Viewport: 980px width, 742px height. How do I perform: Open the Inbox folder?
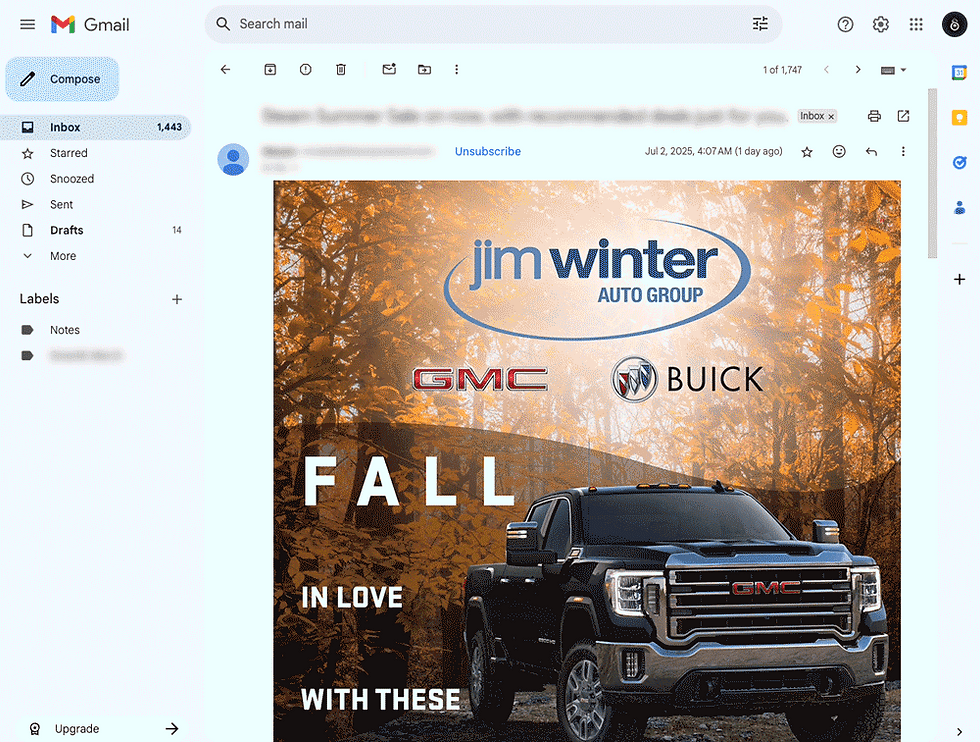coord(96,127)
